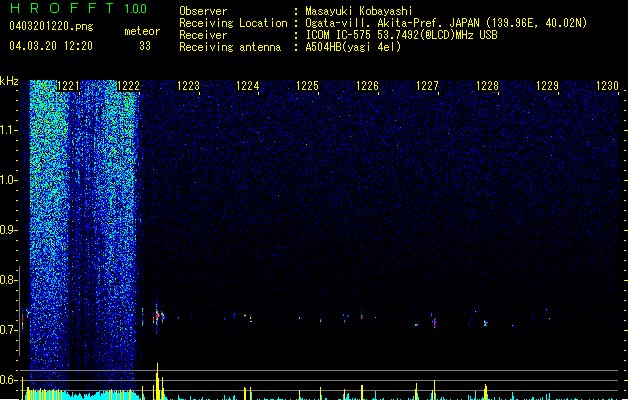Click the 1229 time marker
This screenshot has width=629, height=400.
pos(547,86)
